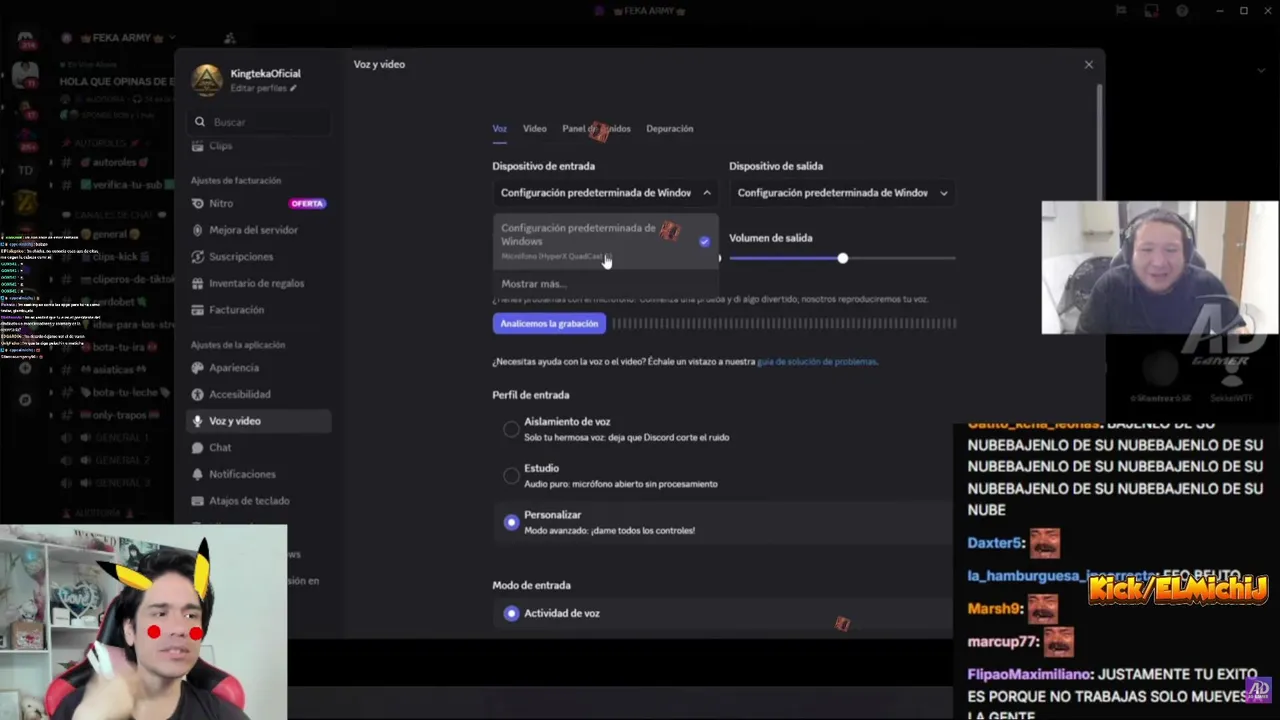Viewport: 1280px width, 720px height.
Task: Join the GENERAL 1 voice channel
Action: pyautogui.click(x=115, y=438)
